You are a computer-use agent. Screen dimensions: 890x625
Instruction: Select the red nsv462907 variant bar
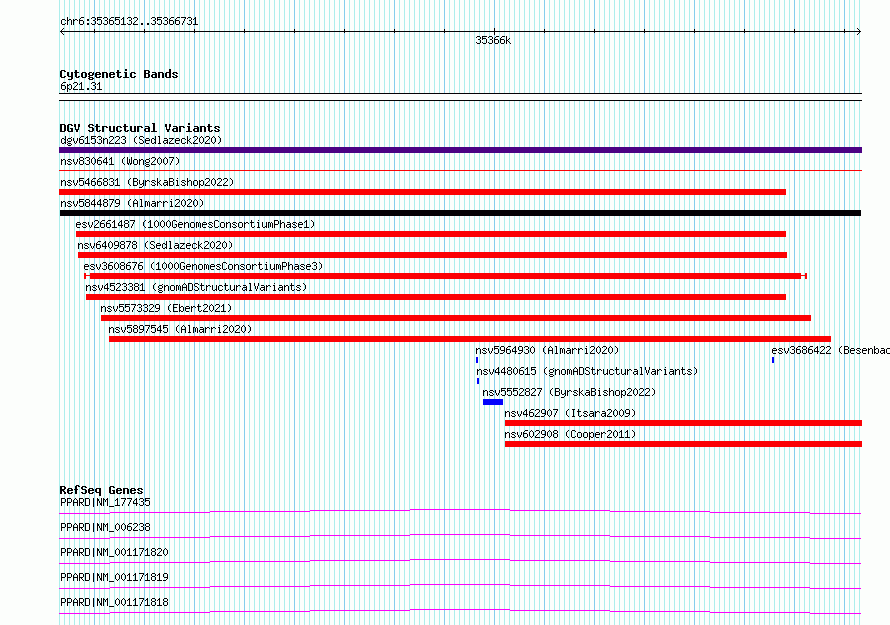pos(683,423)
